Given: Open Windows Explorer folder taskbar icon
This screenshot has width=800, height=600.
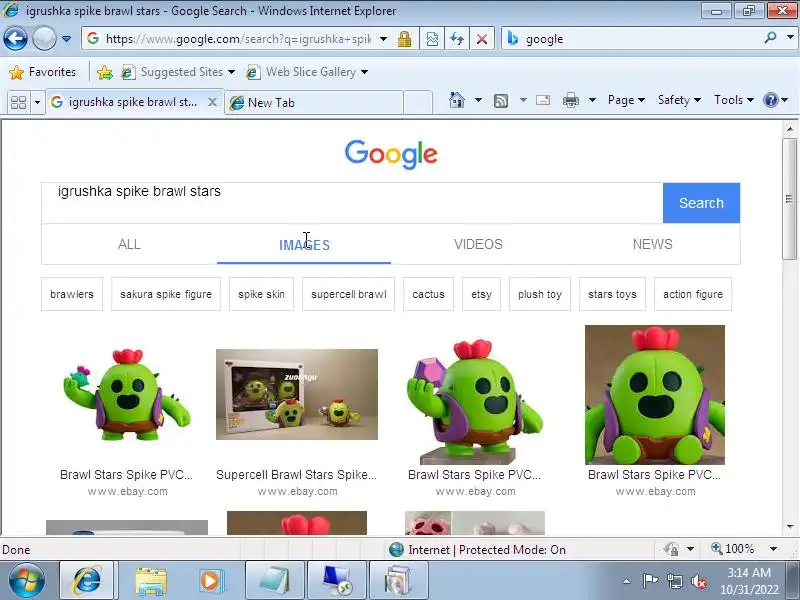Looking at the screenshot, I should pos(151,581).
